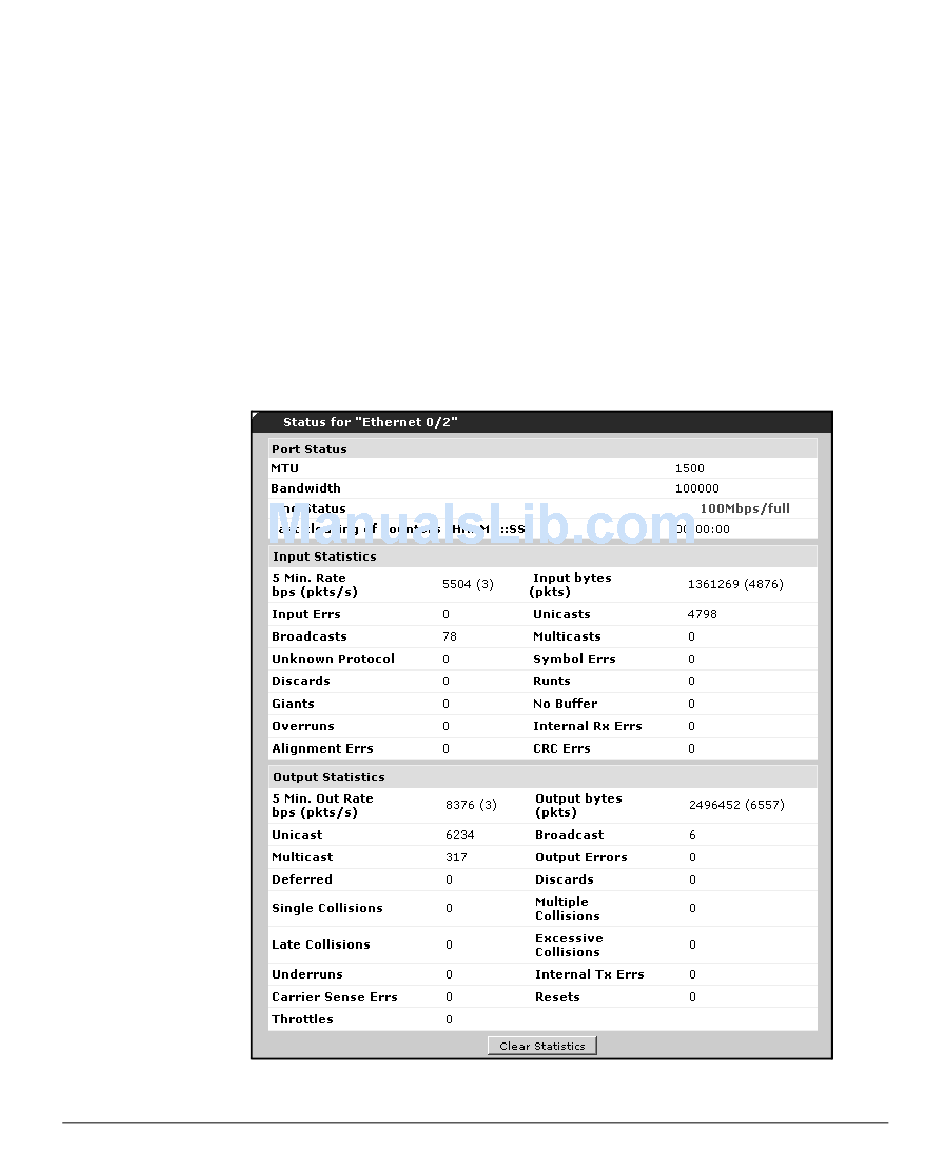This screenshot has height=1157, width=950.
Task: Select the No Buffer label
Action: pyautogui.click(x=565, y=704)
